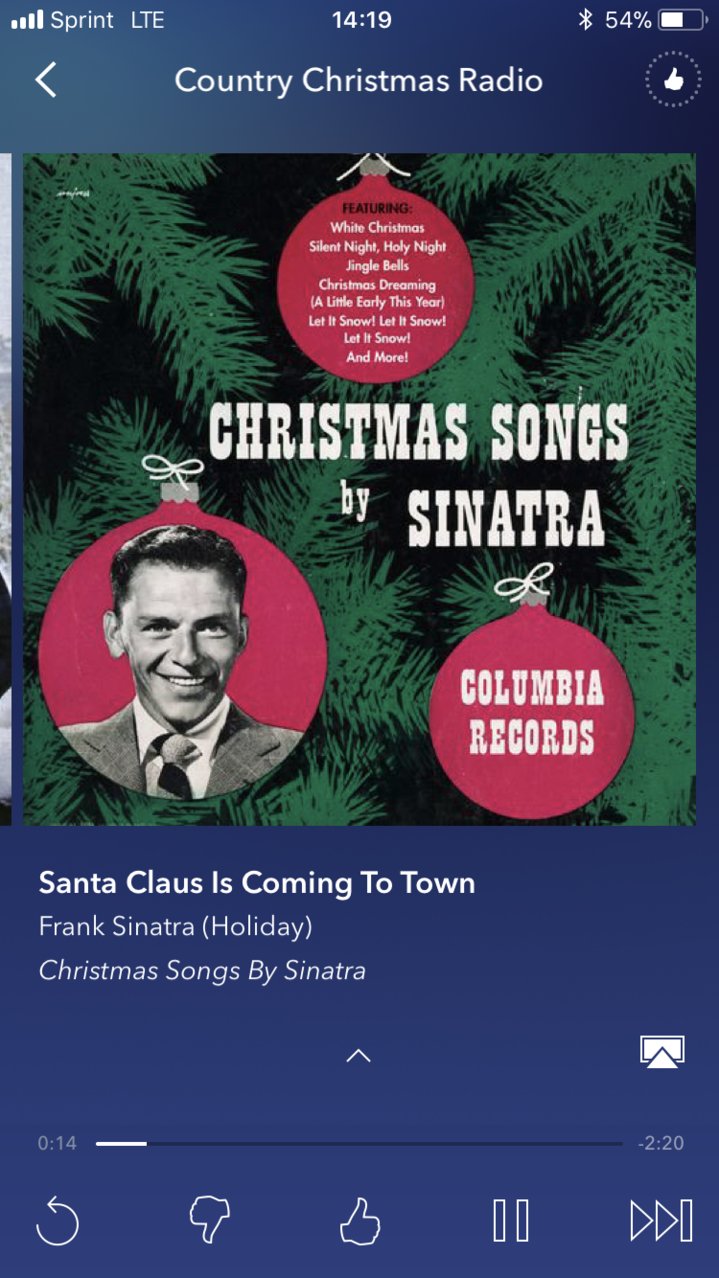Tap the remaining time -2:20 label
The image size is (719, 1278).
[x=661, y=1143]
